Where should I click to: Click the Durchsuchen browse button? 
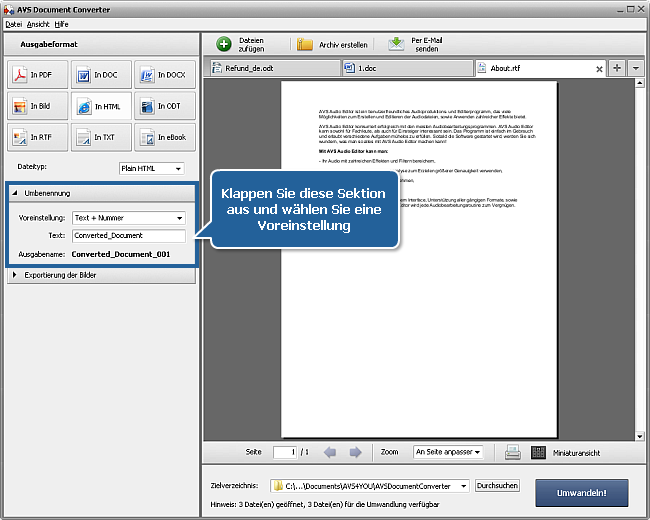pyautogui.click(x=497, y=486)
